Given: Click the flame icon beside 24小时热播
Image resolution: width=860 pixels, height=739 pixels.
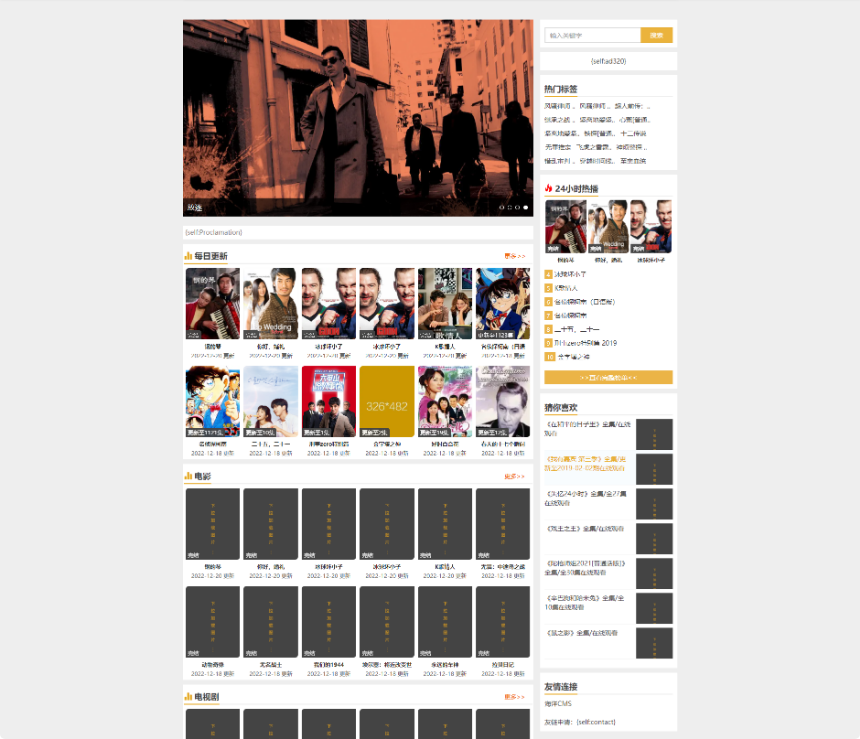Looking at the screenshot, I should pyautogui.click(x=548, y=188).
